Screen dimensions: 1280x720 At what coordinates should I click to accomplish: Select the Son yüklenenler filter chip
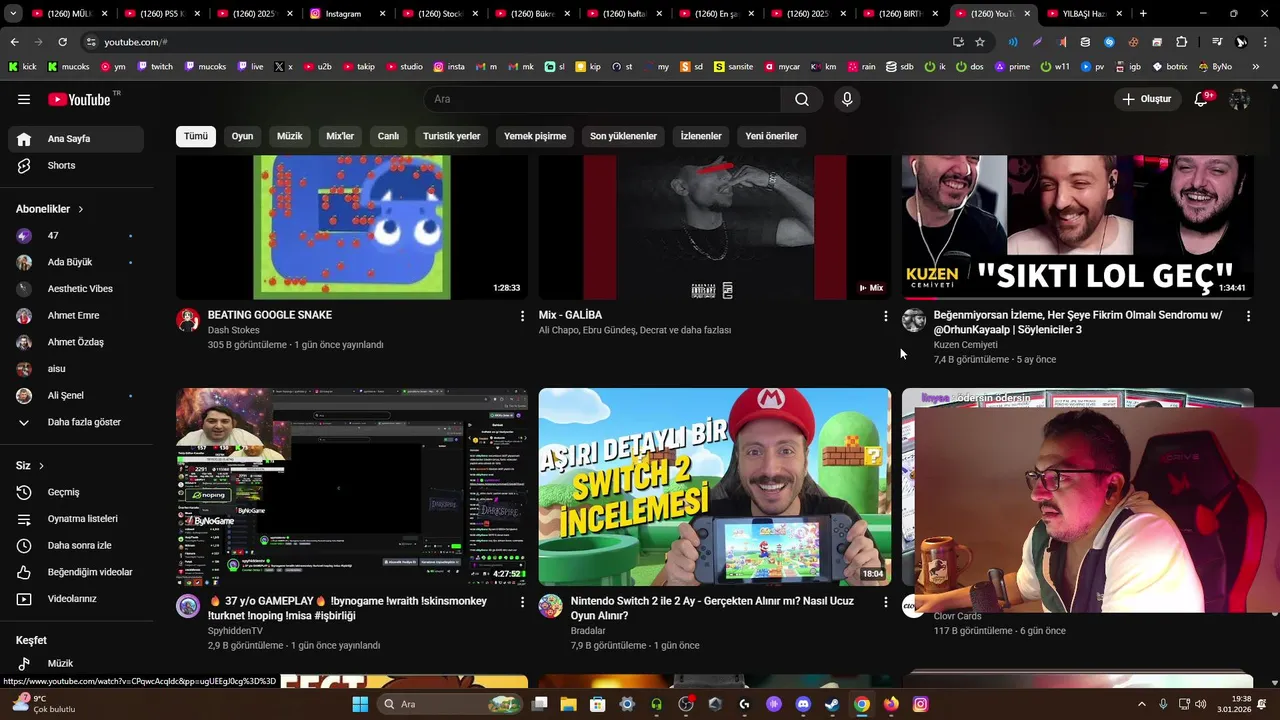click(x=623, y=136)
